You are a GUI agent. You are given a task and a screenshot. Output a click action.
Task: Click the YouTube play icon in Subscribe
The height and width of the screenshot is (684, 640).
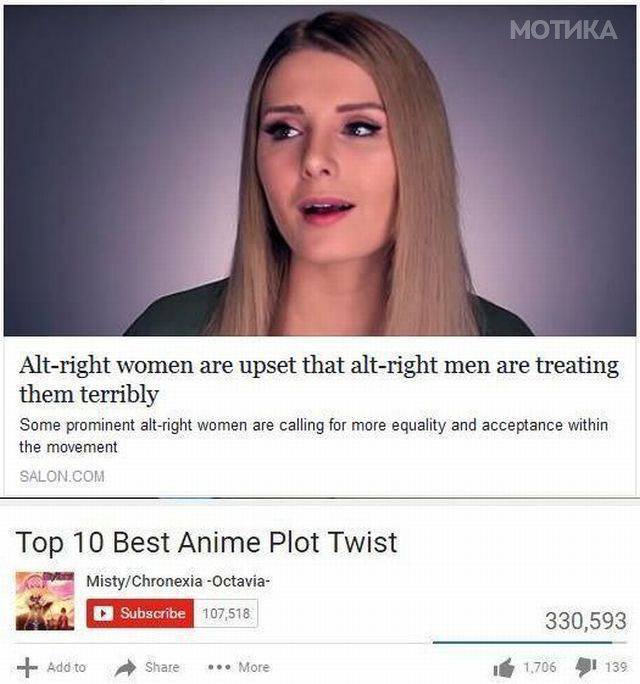[103, 613]
